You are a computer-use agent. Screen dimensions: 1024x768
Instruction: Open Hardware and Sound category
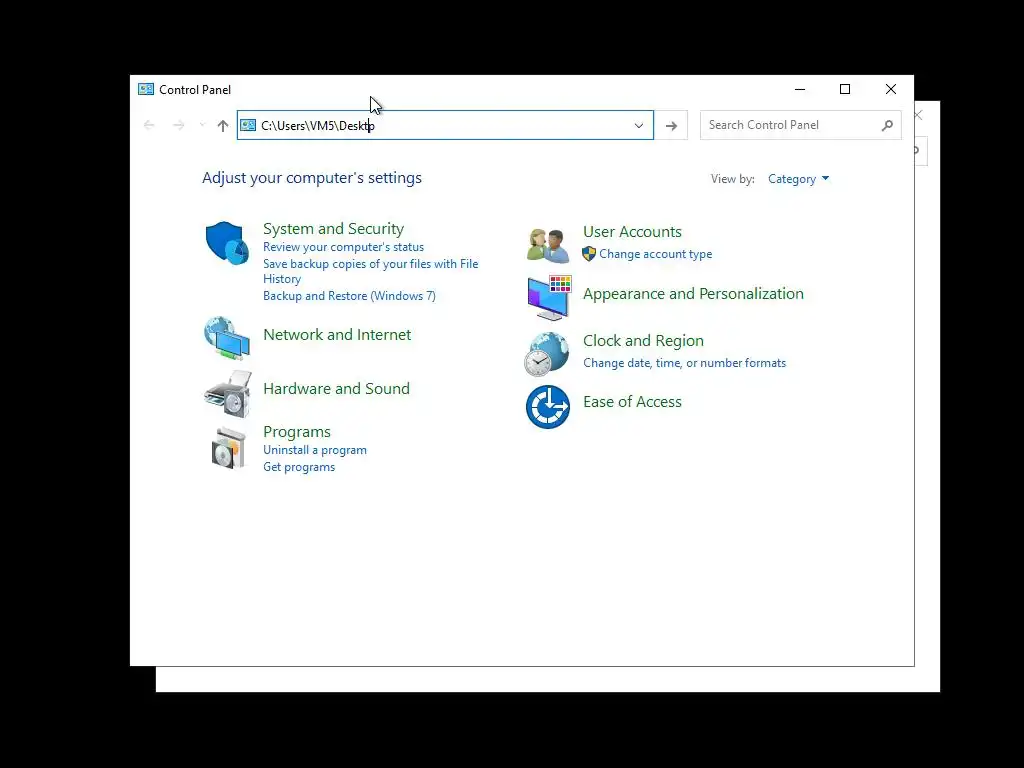tap(336, 389)
